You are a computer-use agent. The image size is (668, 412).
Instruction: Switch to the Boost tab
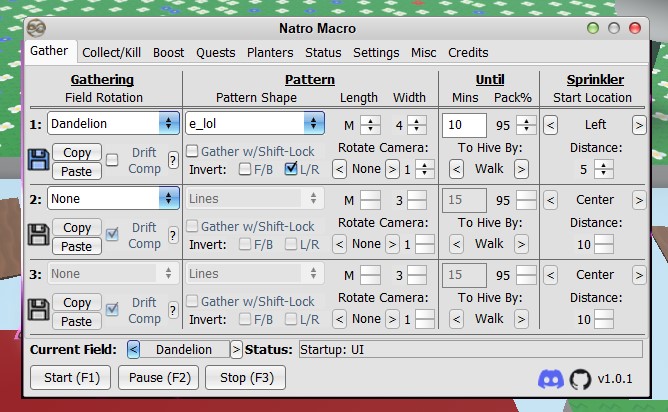click(x=169, y=53)
